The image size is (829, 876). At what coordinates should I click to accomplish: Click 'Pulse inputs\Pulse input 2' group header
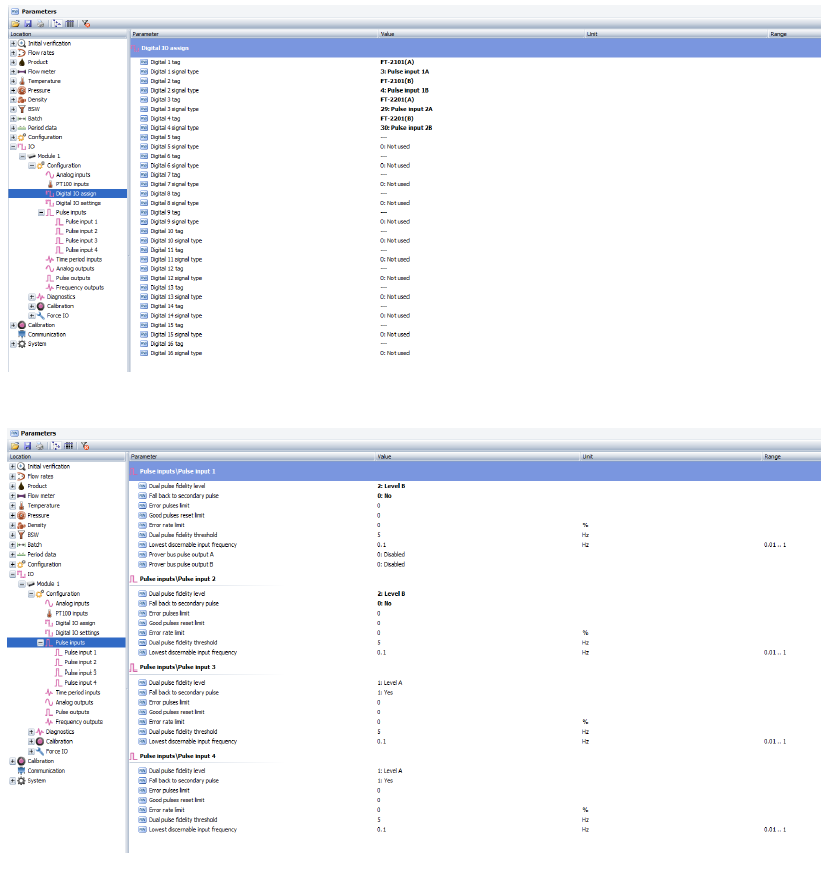pos(178,579)
